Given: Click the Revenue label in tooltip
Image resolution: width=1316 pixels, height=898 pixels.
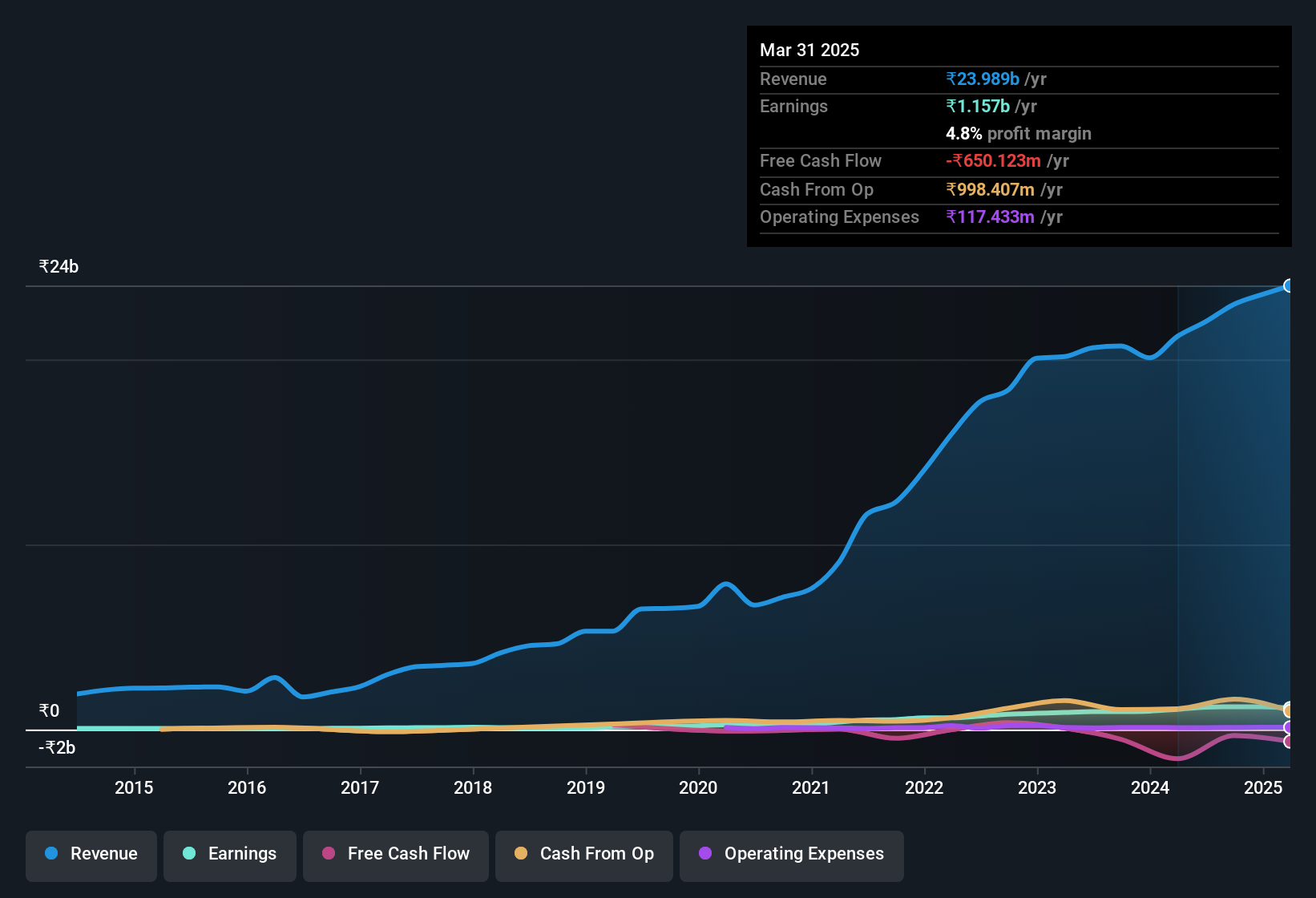Looking at the screenshot, I should point(793,79).
